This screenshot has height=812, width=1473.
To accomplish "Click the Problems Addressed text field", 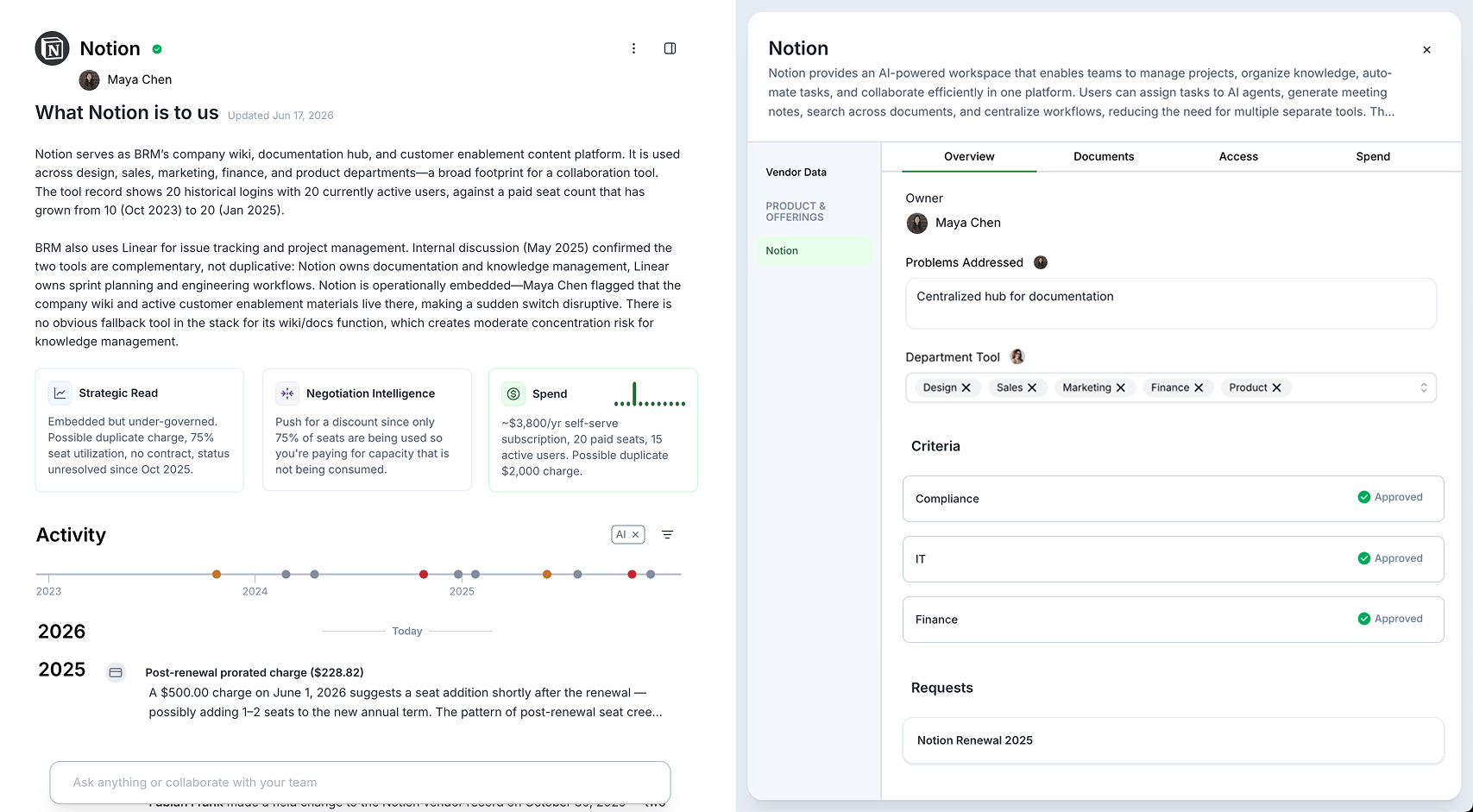I will [1171, 304].
